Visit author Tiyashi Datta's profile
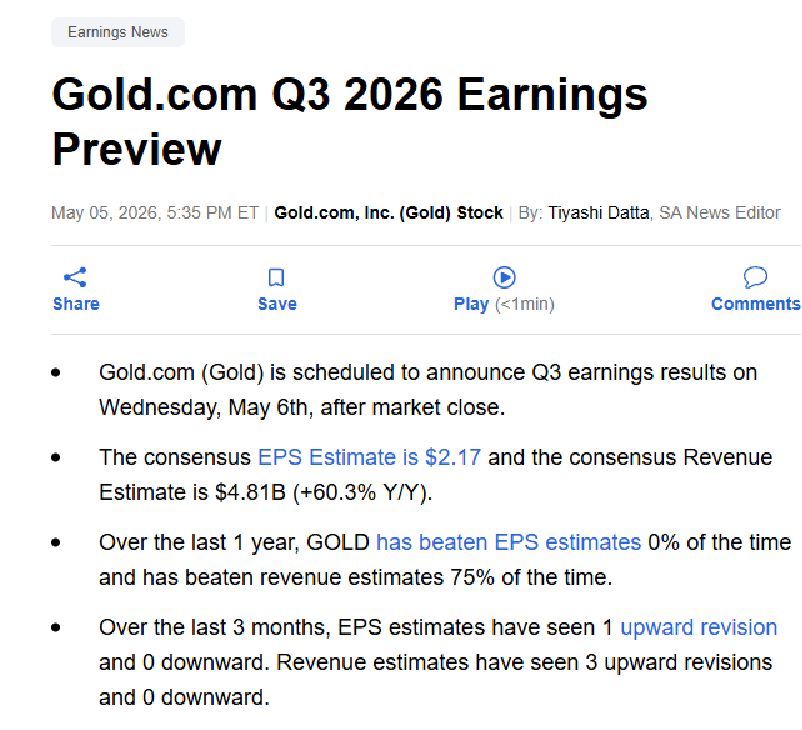 tap(598, 213)
